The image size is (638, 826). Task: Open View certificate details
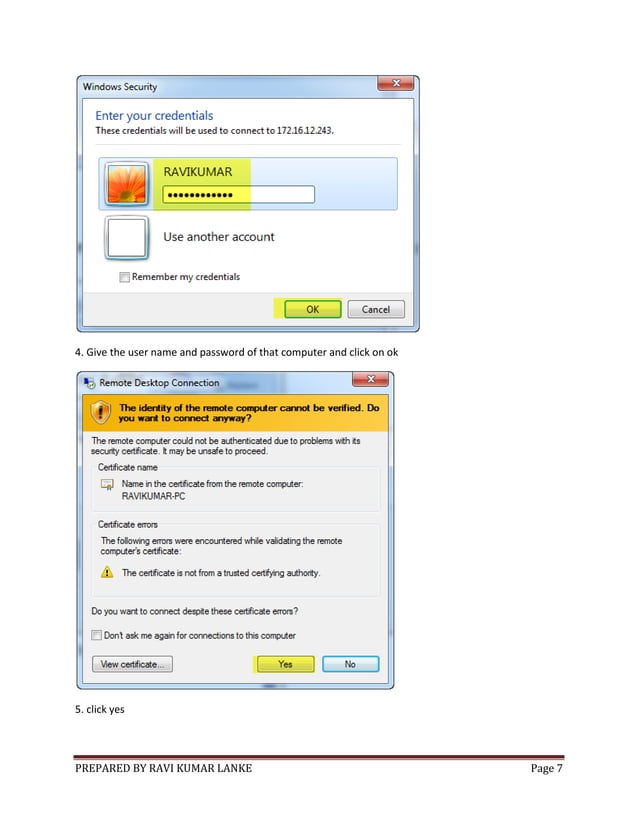coord(132,664)
